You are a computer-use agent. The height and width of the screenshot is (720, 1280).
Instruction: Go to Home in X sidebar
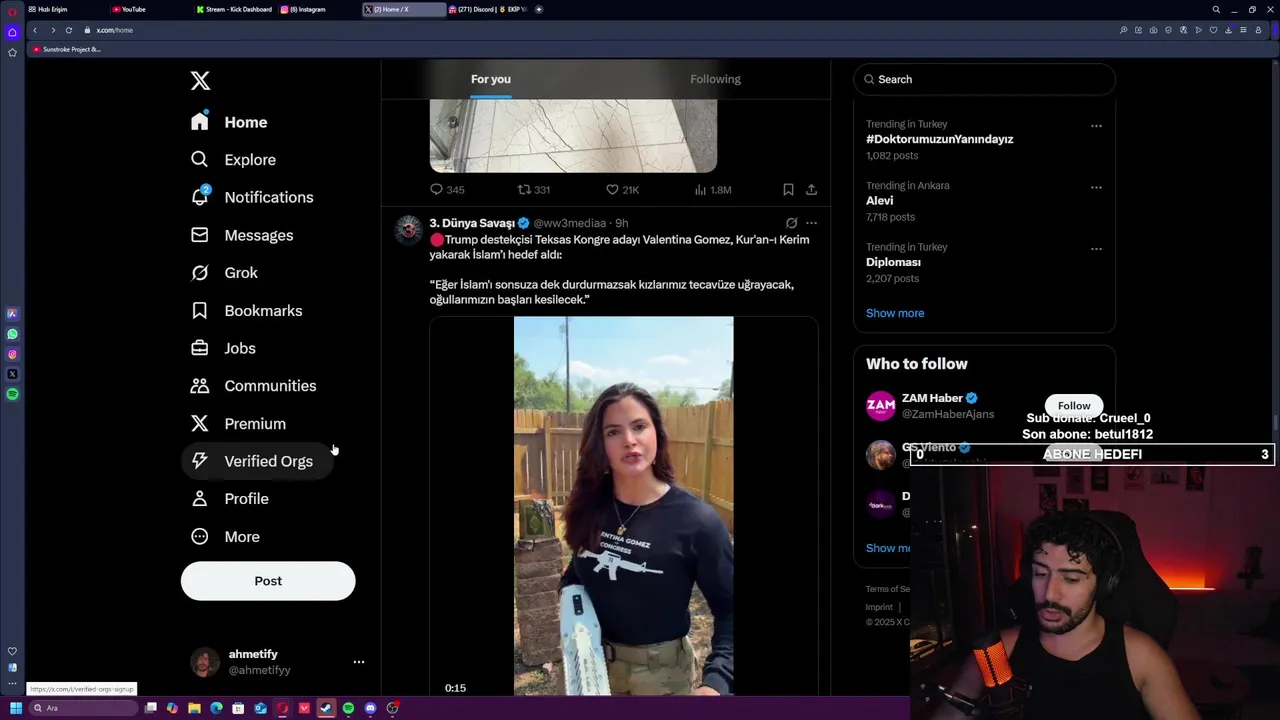point(230,122)
